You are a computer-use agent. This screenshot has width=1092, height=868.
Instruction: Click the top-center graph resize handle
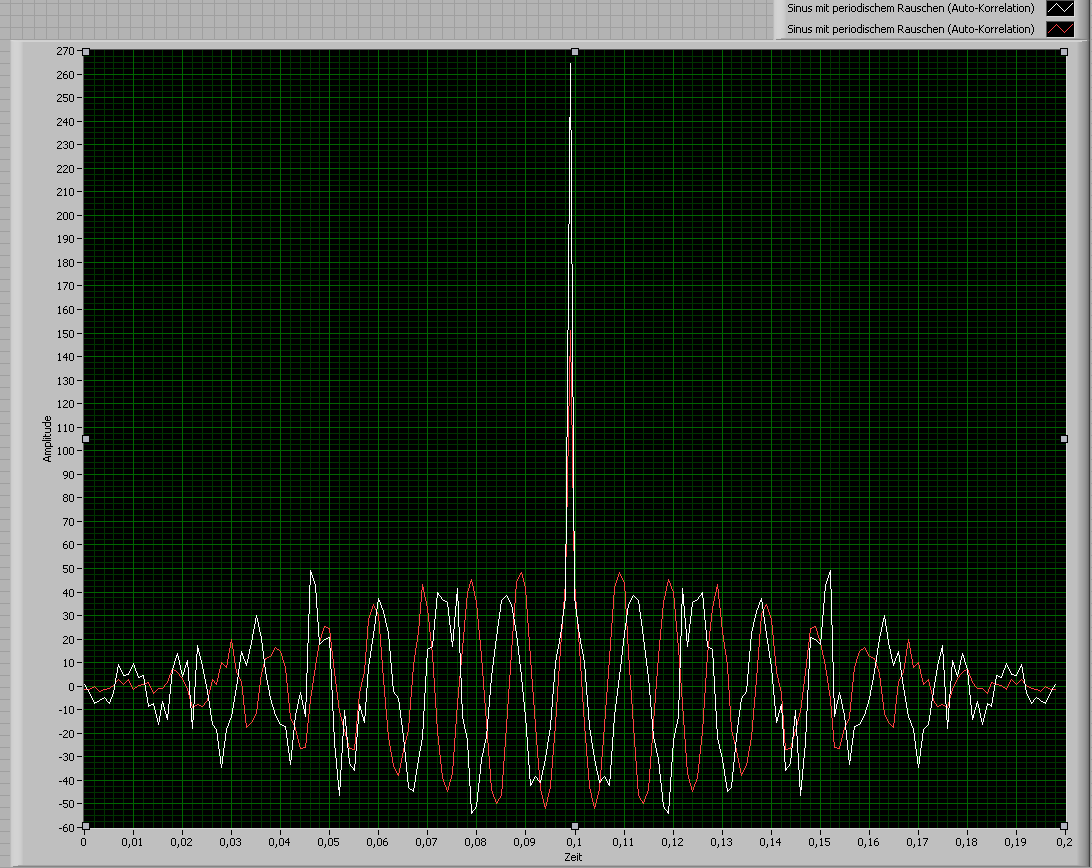[x=574, y=51]
